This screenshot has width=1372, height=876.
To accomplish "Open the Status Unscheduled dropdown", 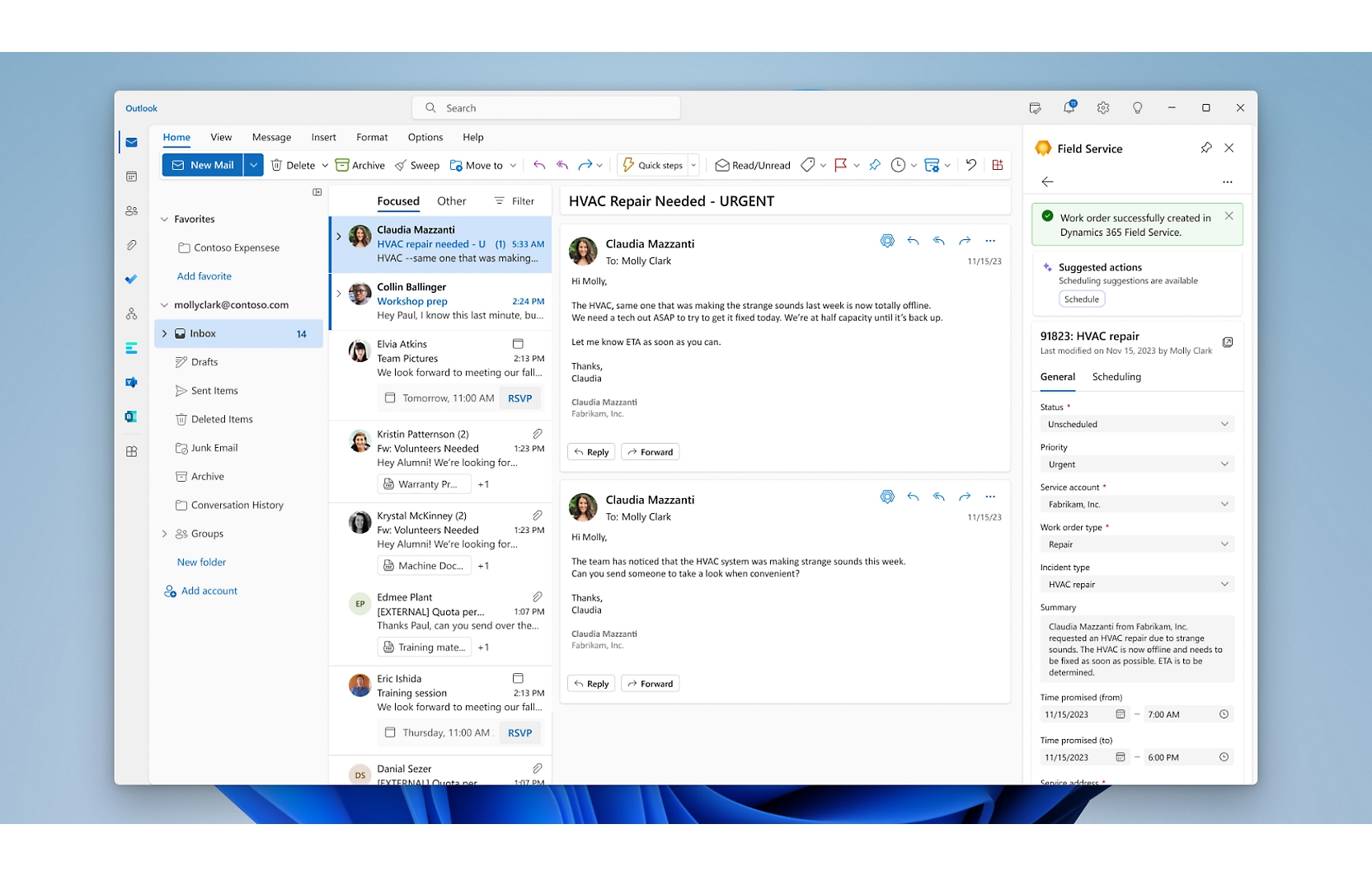I will 1137,424.
